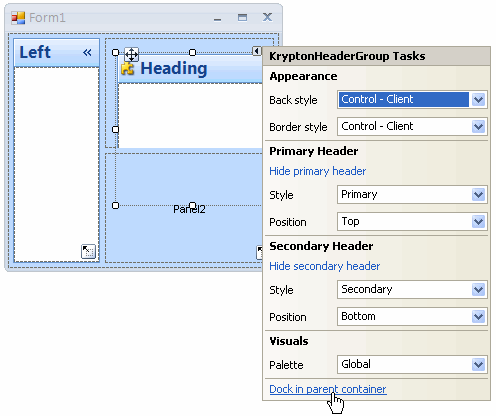This screenshot has width=496, height=416.
Task: Click the move handle icon on Heading group
Action: coord(131,54)
